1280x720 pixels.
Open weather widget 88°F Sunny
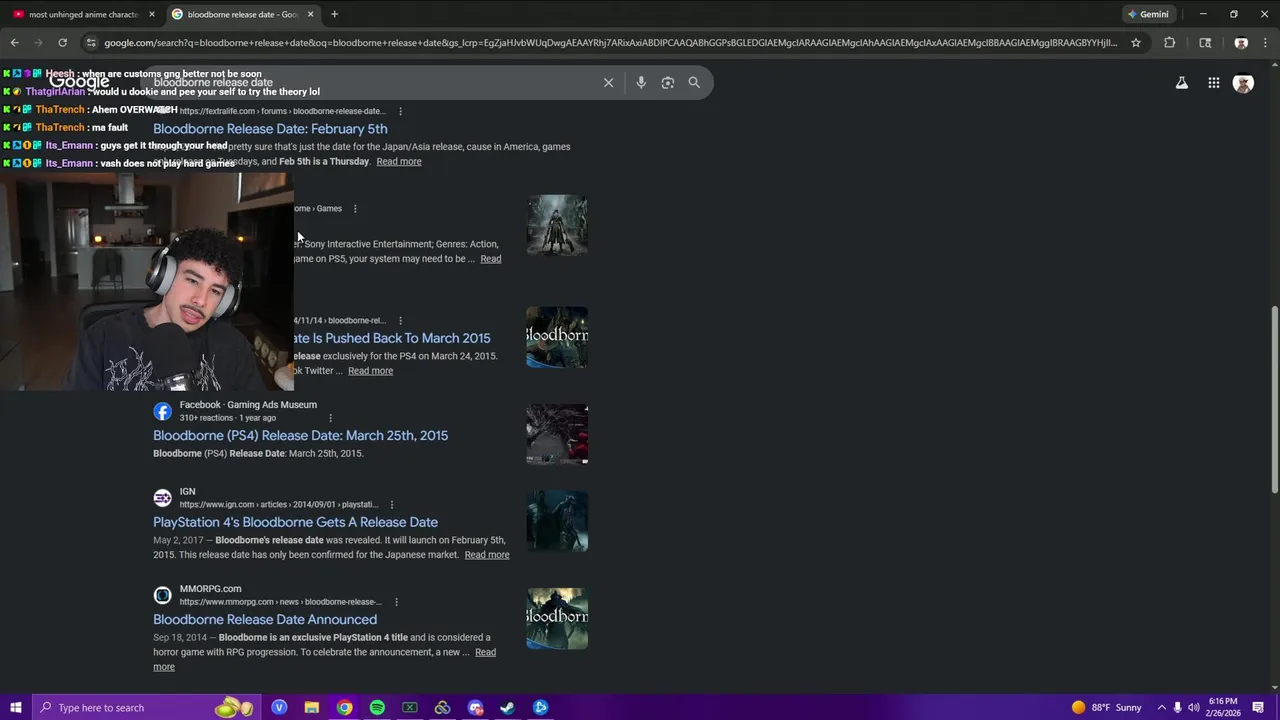(1106, 708)
